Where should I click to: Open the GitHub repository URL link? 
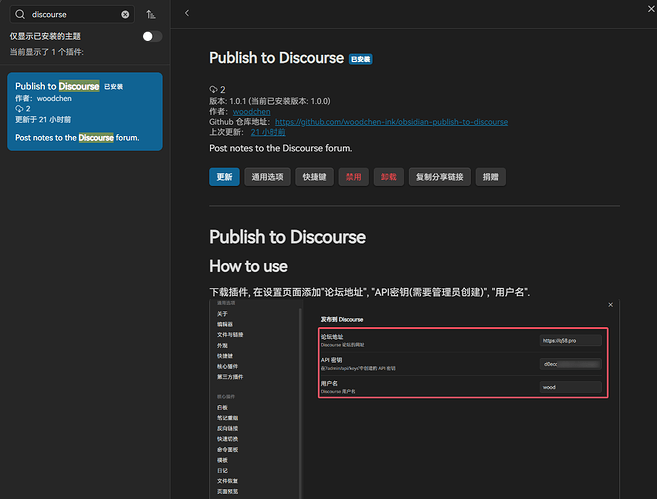click(x=391, y=122)
